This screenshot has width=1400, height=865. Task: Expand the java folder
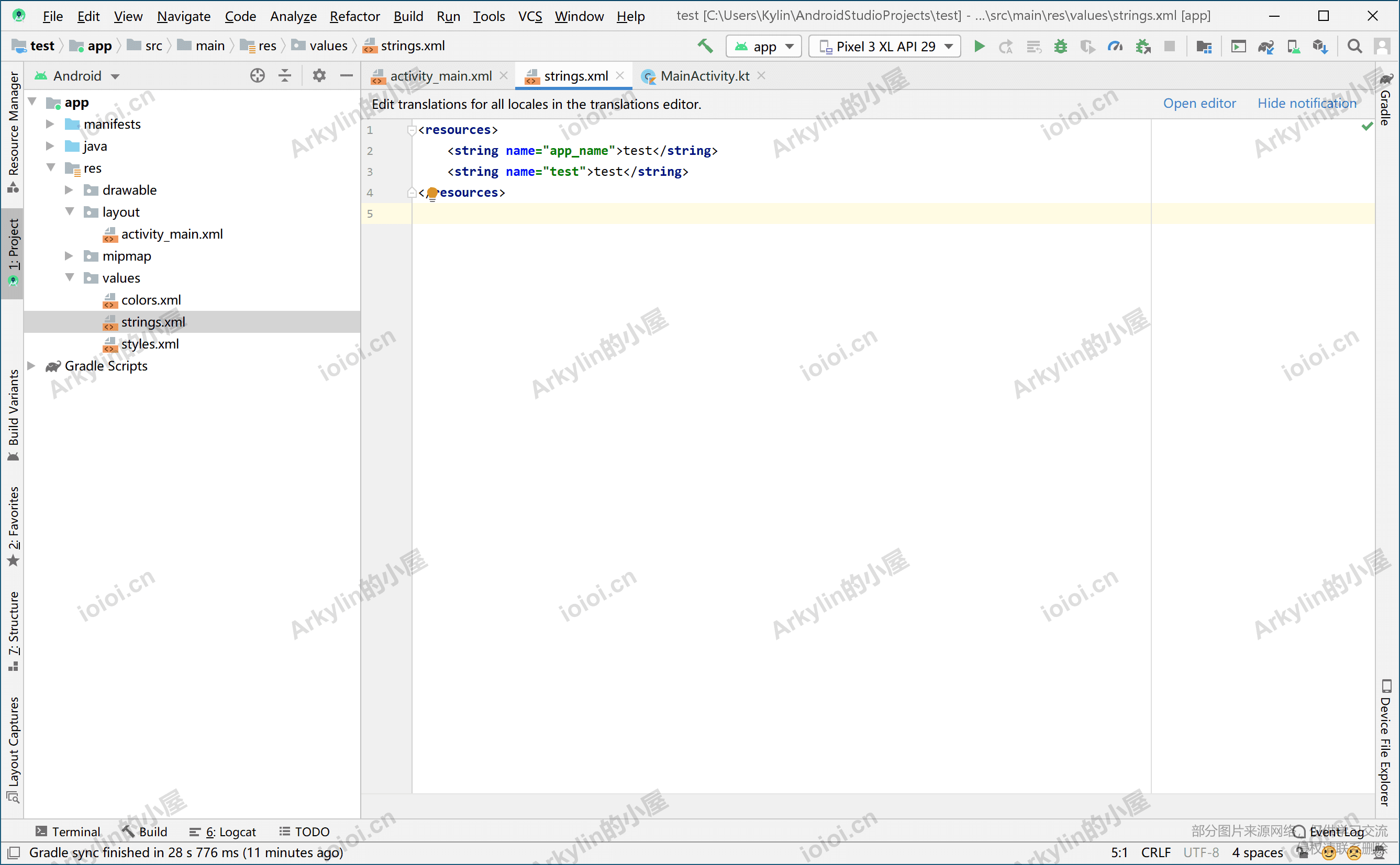pos(50,146)
